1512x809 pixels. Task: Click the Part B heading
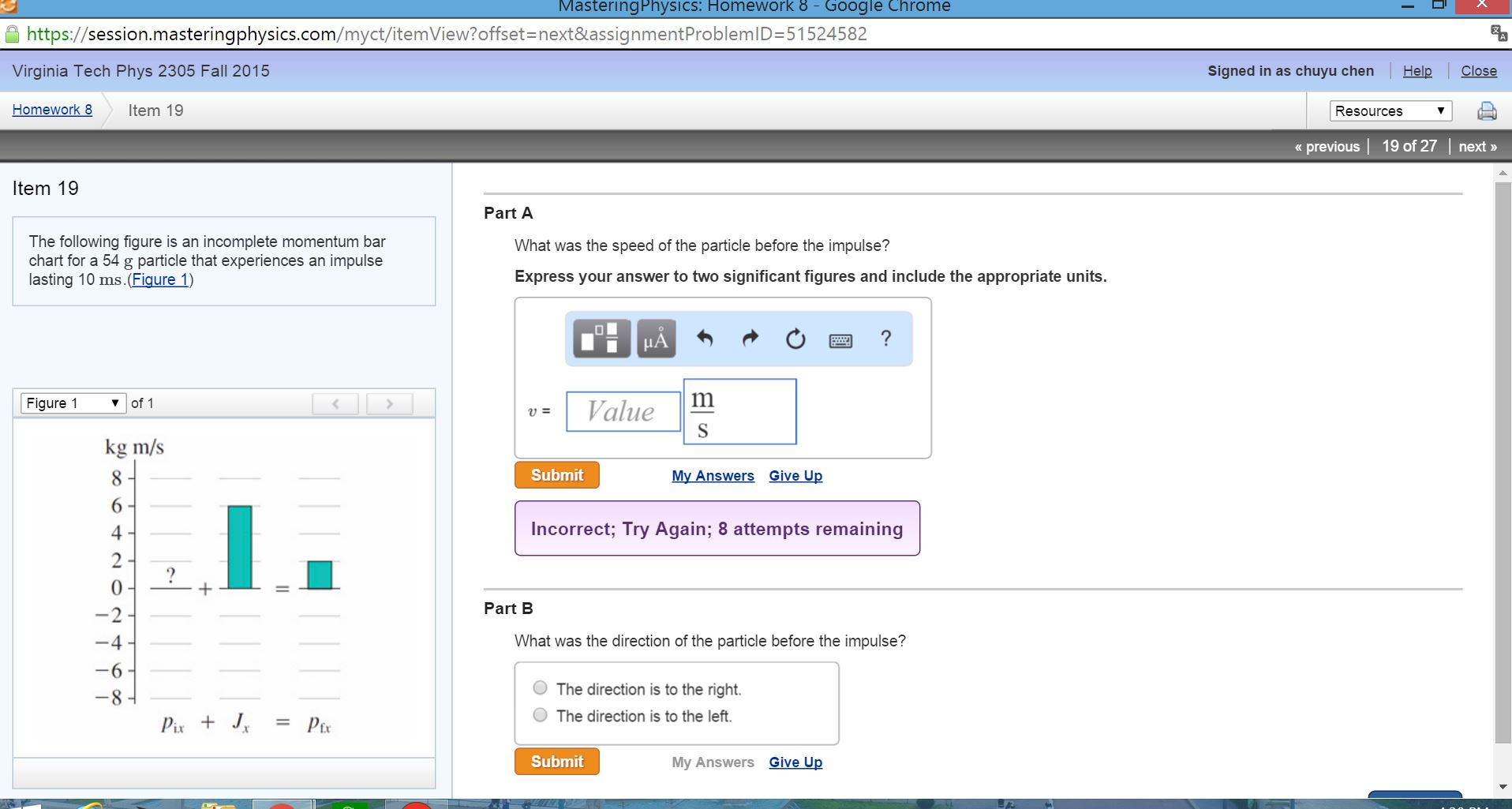pos(508,609)
